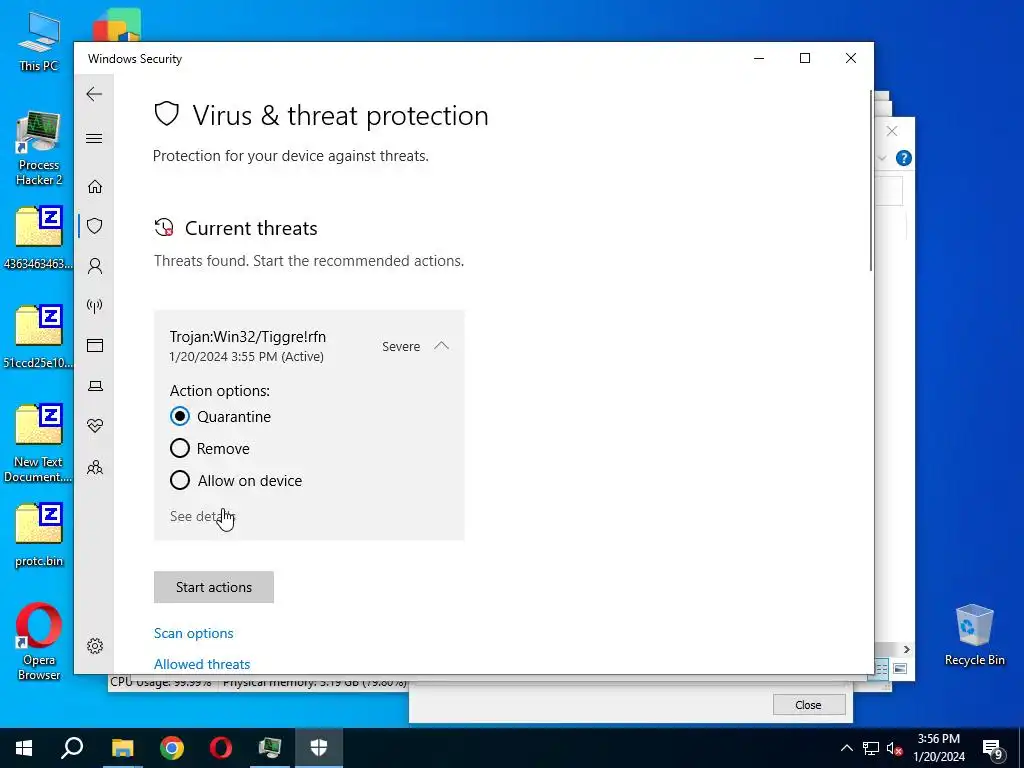Open the Windows Start menu
The image size is (1024, 768).
24,748
